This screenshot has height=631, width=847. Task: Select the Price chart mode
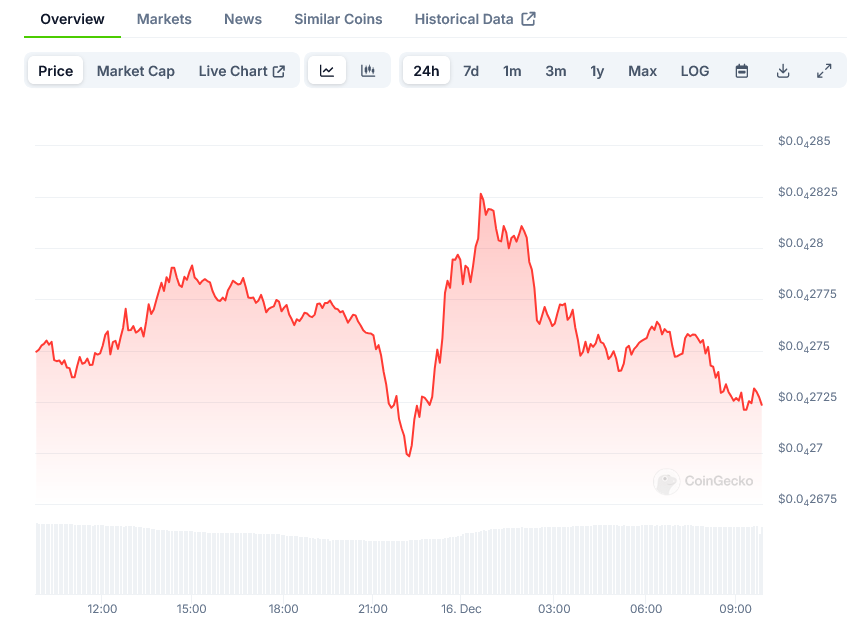pos(56,71)
